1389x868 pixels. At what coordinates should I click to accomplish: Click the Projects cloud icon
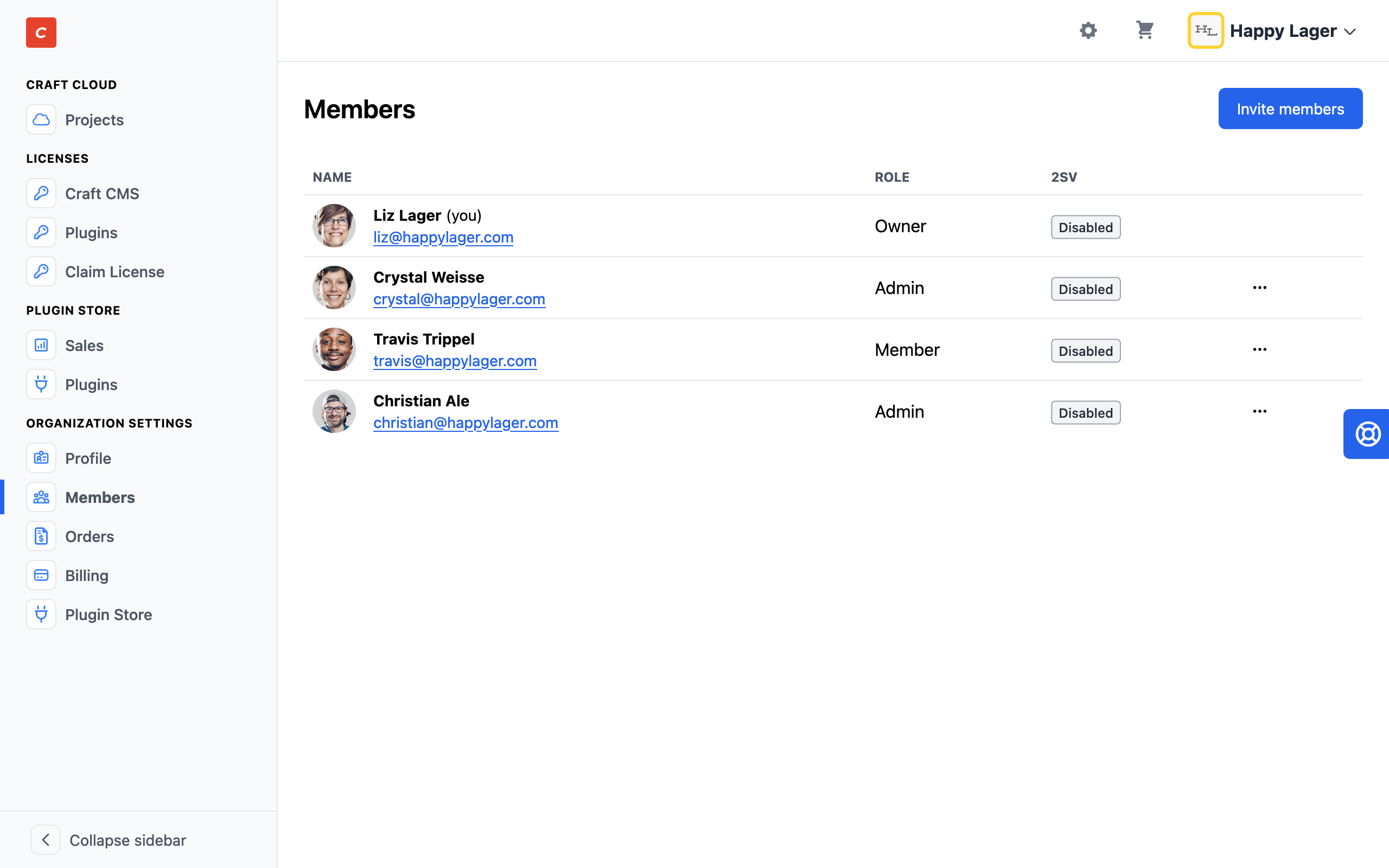pyautogui.click(x=41, y=119)
